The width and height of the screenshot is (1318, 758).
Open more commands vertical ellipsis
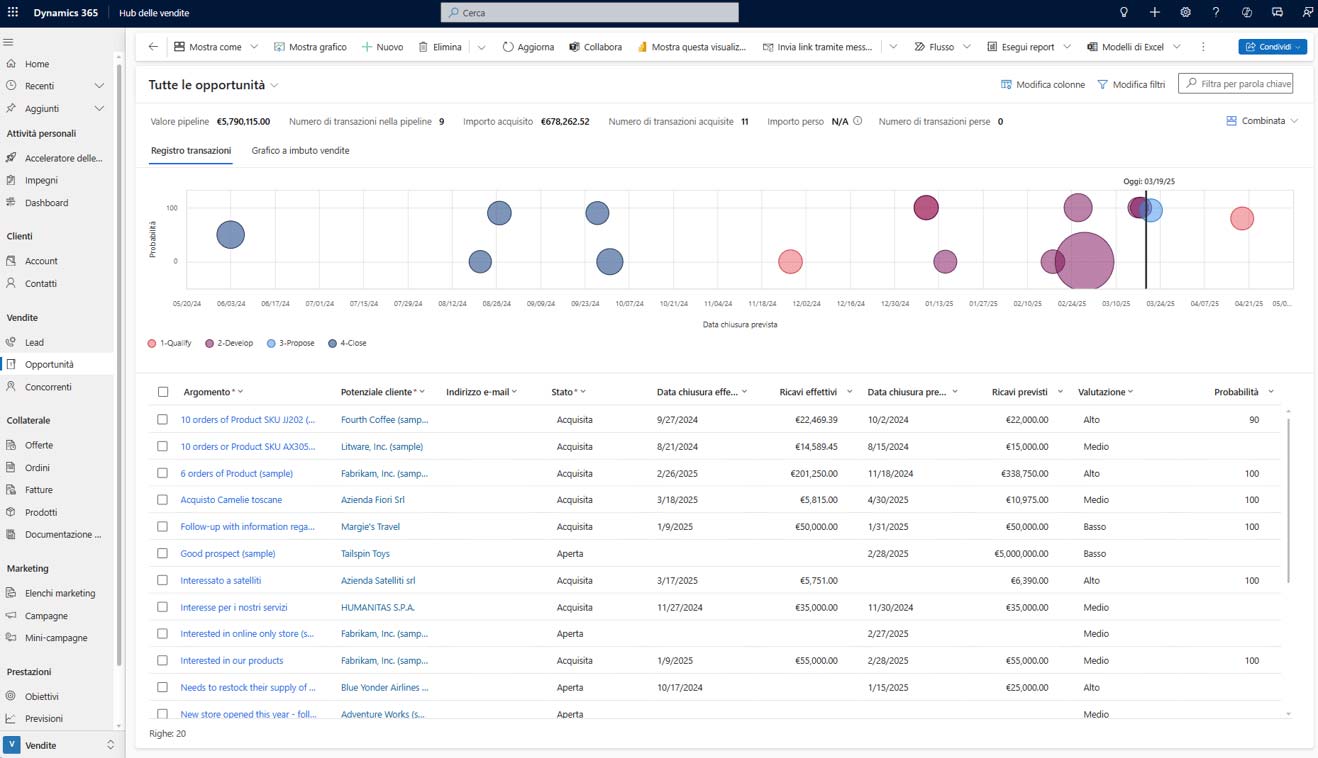(1203, 47)
